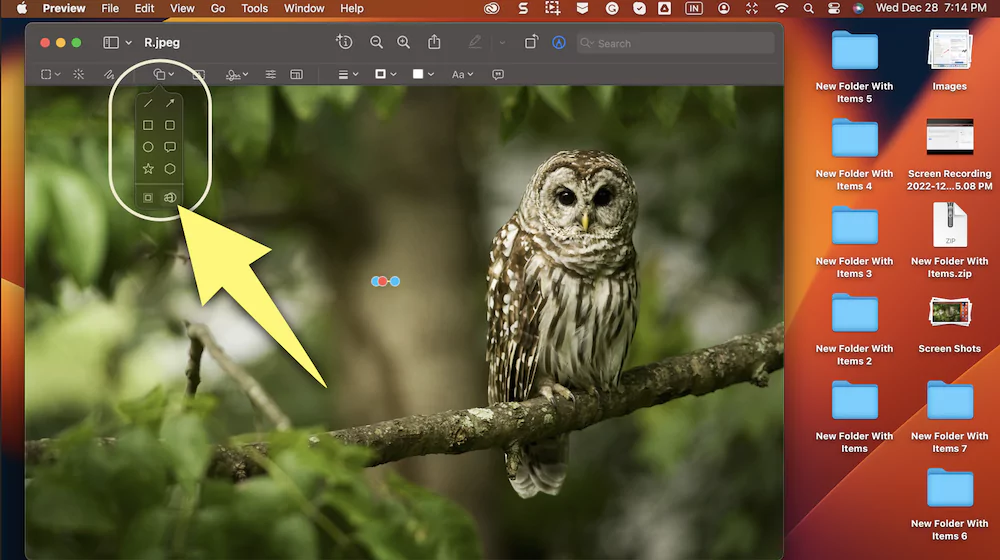Image resolution: width=1000 pixels, height=560 pixels.
Task: Rotate the image with Rotate button
Action: 531,42
